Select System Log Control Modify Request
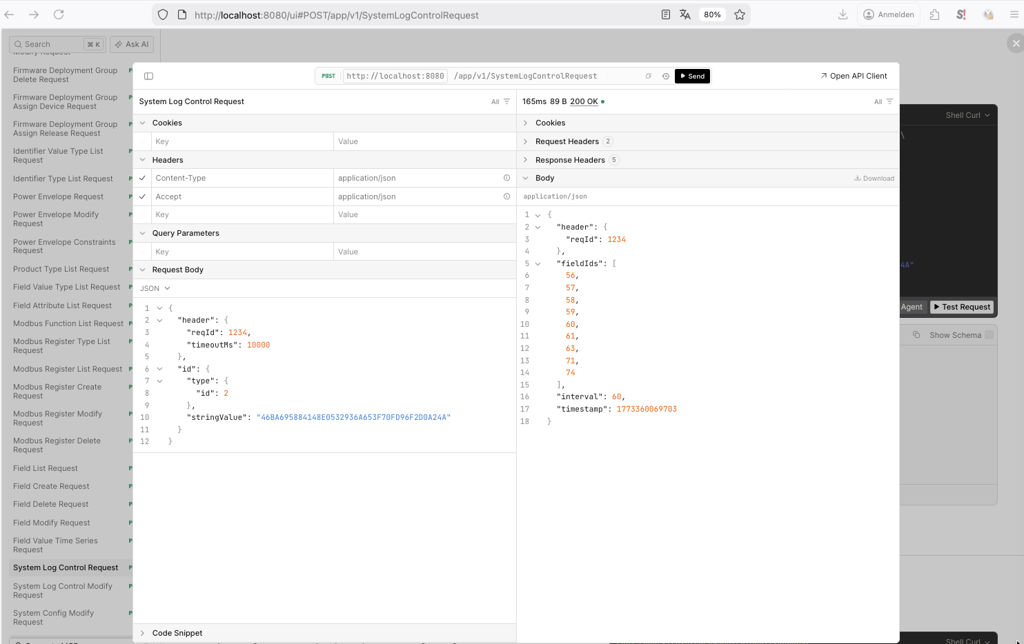The height and width of the screenshot is (644, 1024). click(63, 590)
